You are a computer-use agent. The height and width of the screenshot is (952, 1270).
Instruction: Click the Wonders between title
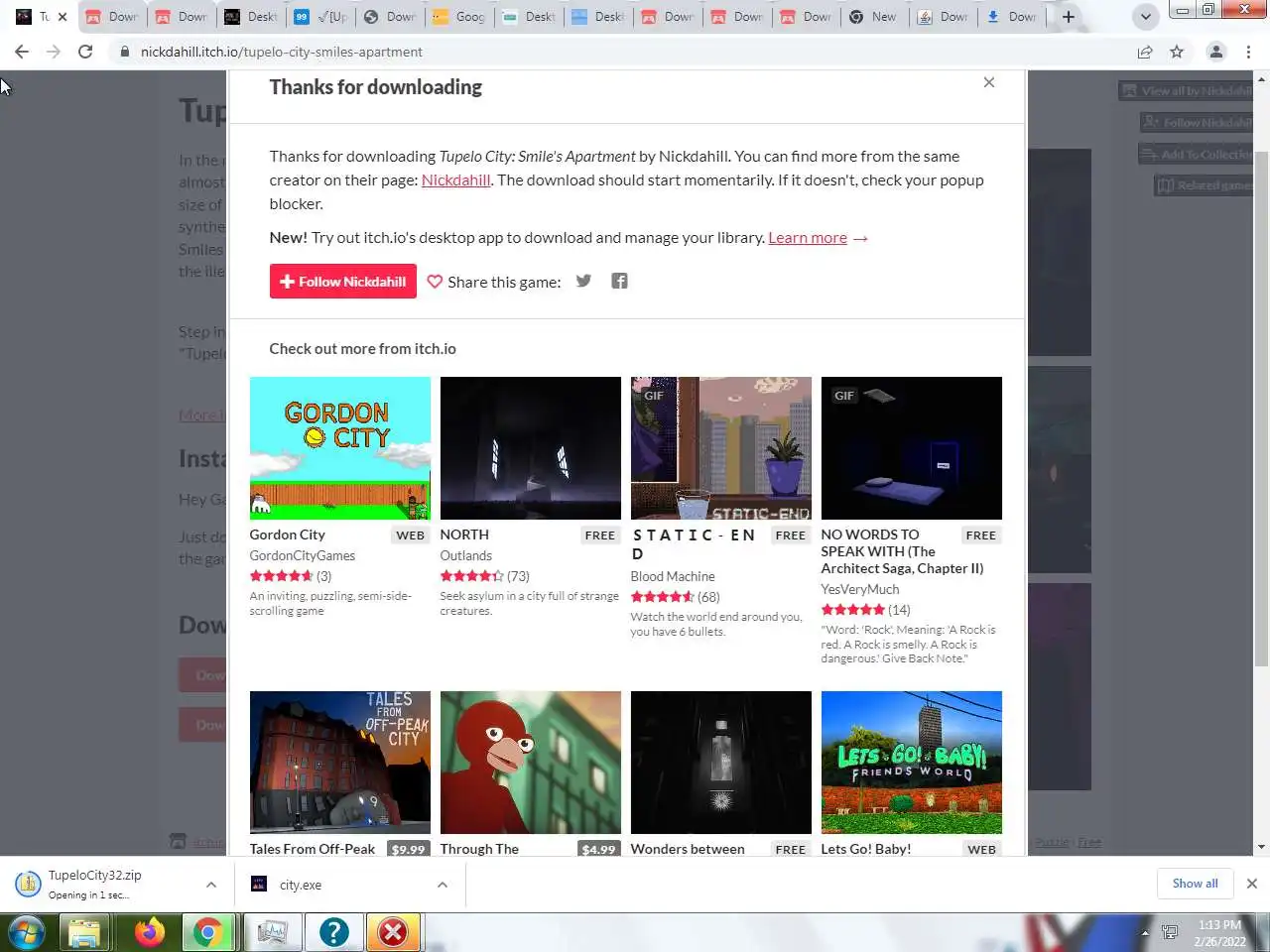click(688, 849)
